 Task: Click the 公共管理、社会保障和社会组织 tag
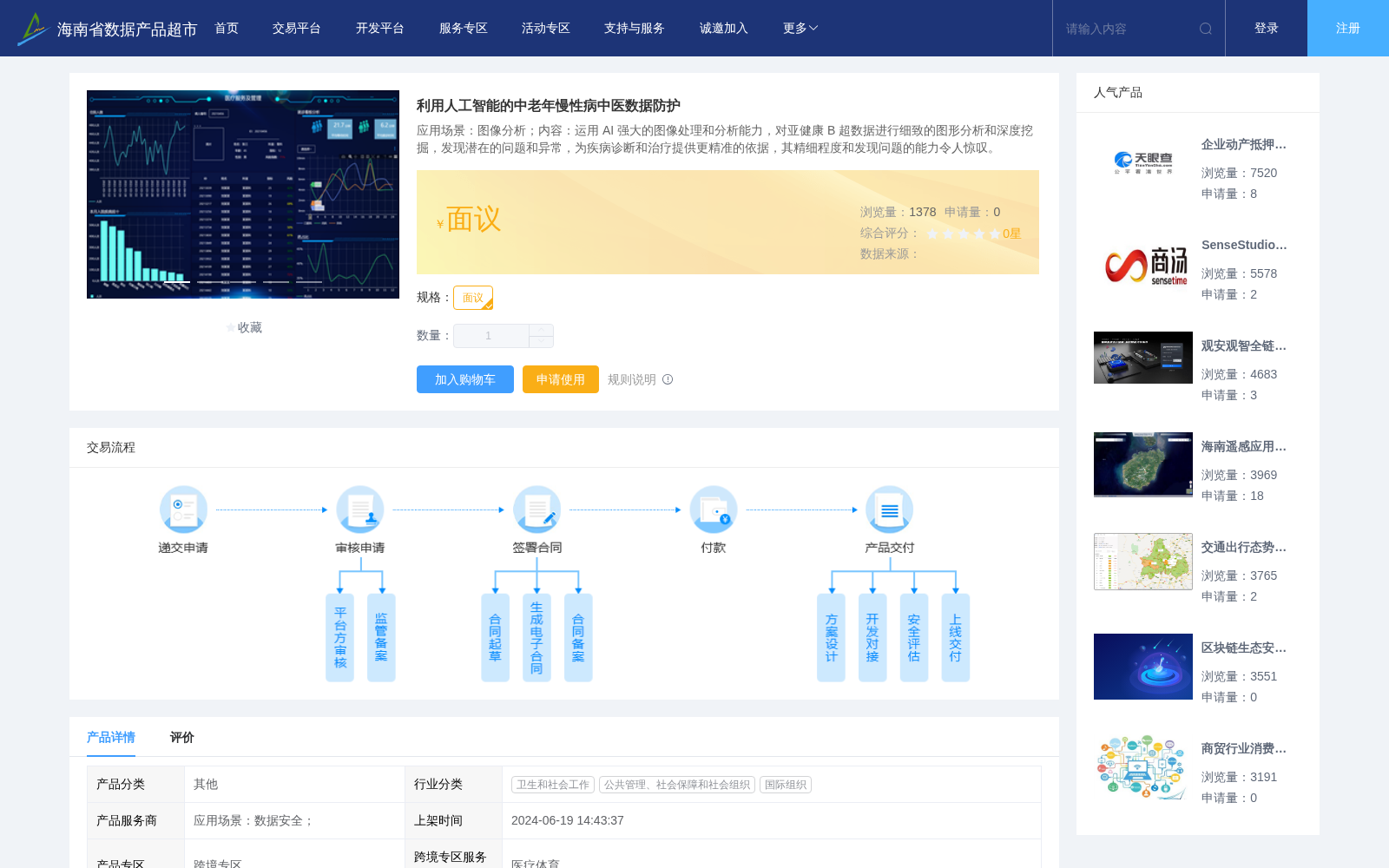point(677,785)
